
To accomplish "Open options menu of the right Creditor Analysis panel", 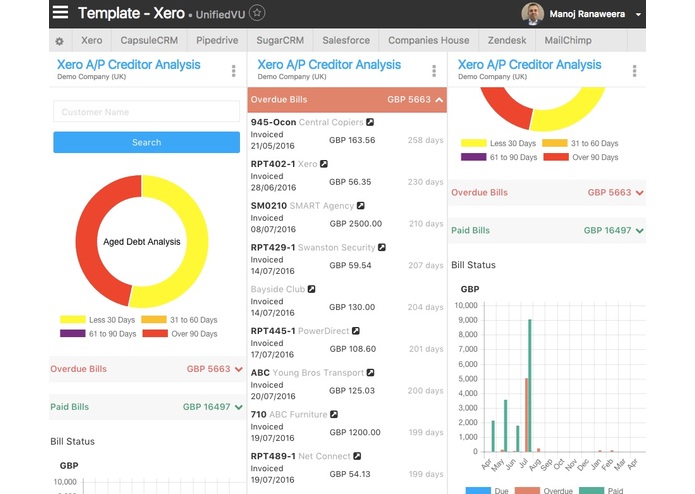I will click(x=634, y=71).
